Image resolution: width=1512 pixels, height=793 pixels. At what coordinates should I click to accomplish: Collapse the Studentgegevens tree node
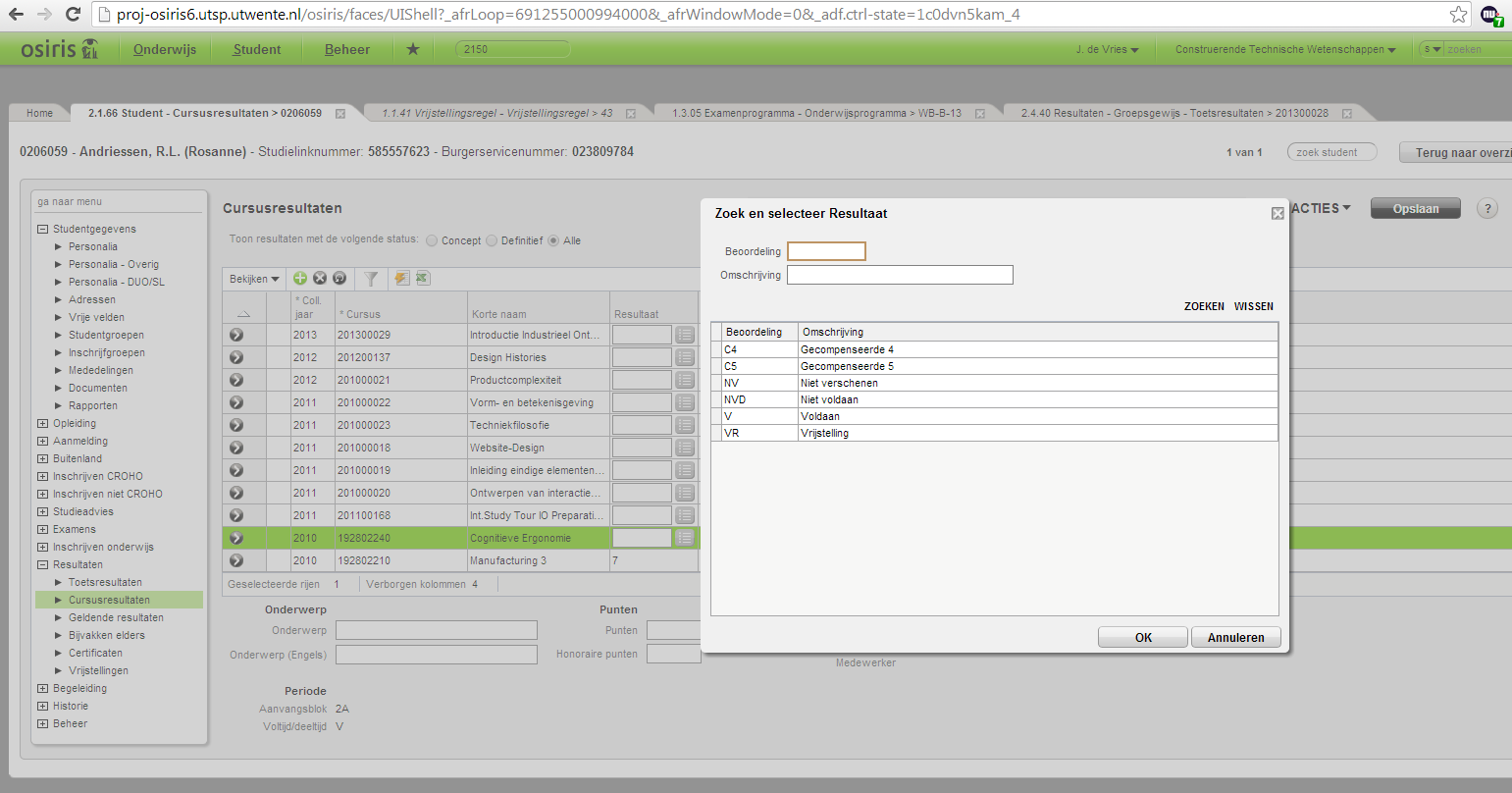[x=42, y=229]
